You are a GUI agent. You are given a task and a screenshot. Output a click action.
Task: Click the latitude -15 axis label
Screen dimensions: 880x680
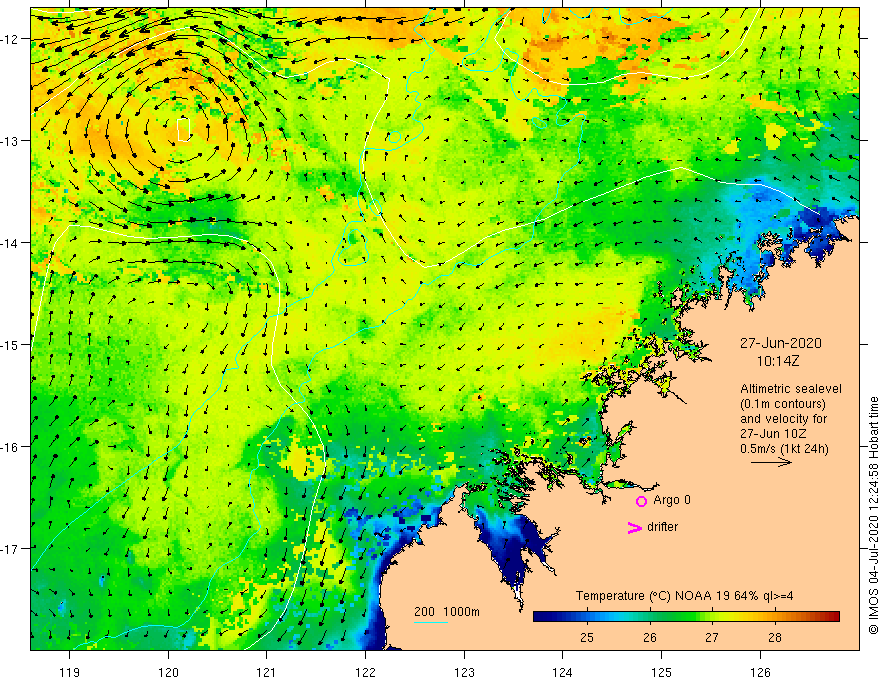(x=10, y=345)
